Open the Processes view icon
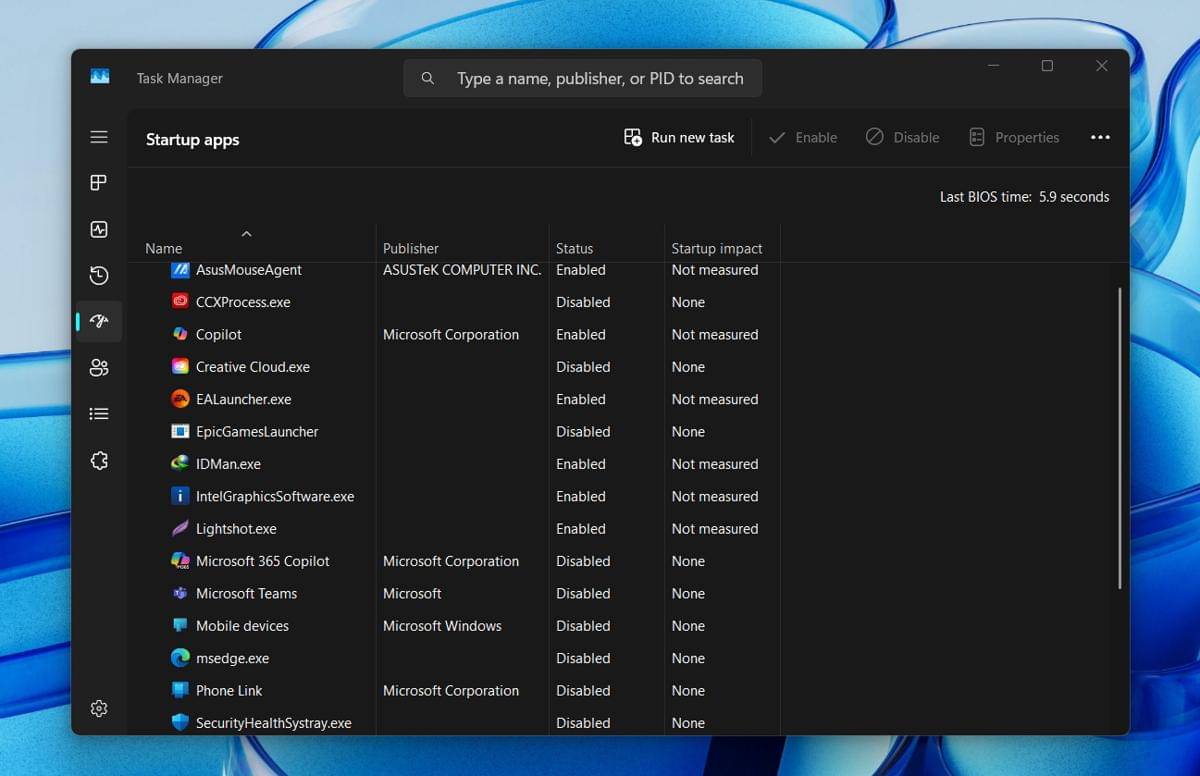Screen dimensions: 1200x776 pos(98,183)
